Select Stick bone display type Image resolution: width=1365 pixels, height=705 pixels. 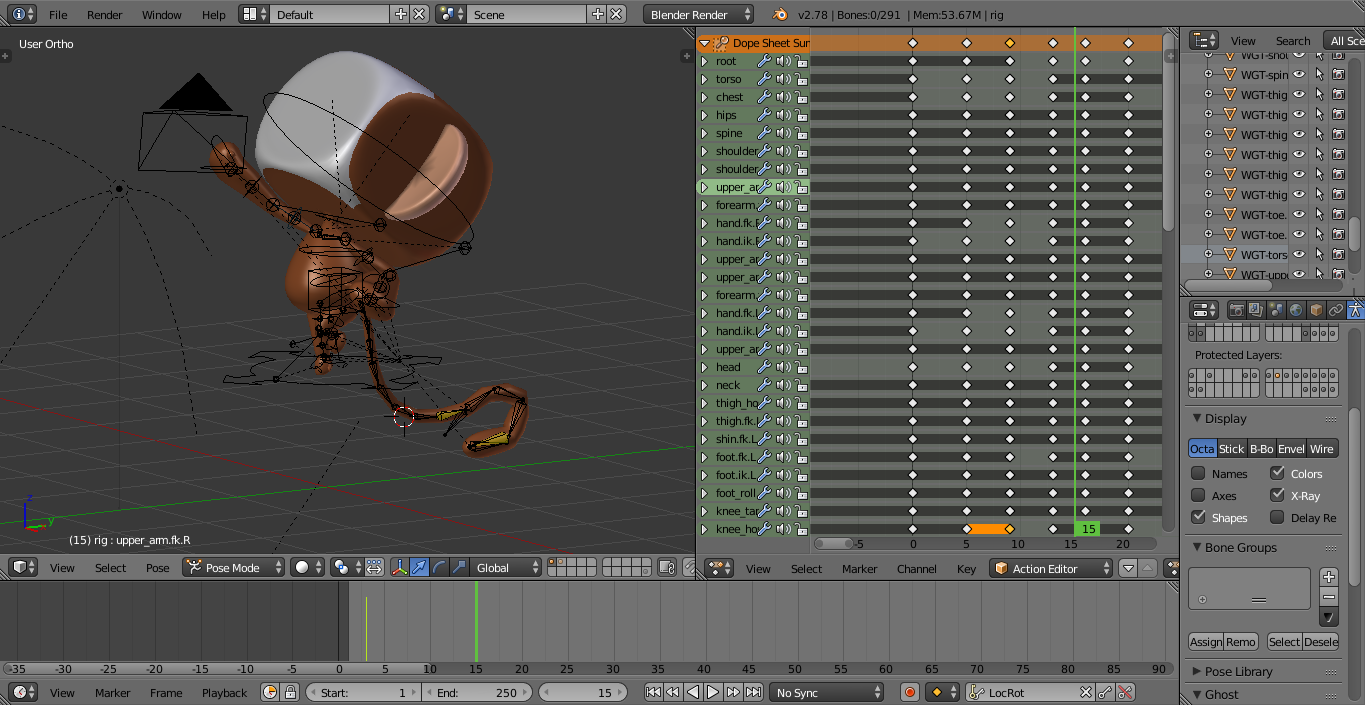click(x=1231, y=449)
